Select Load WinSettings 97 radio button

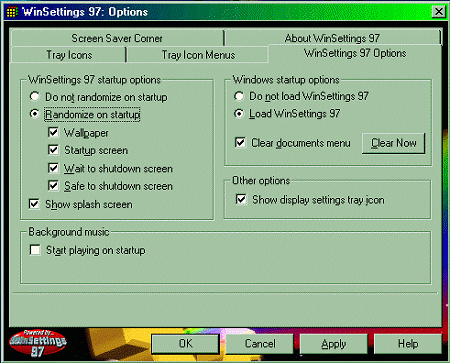tap(239, 114)
